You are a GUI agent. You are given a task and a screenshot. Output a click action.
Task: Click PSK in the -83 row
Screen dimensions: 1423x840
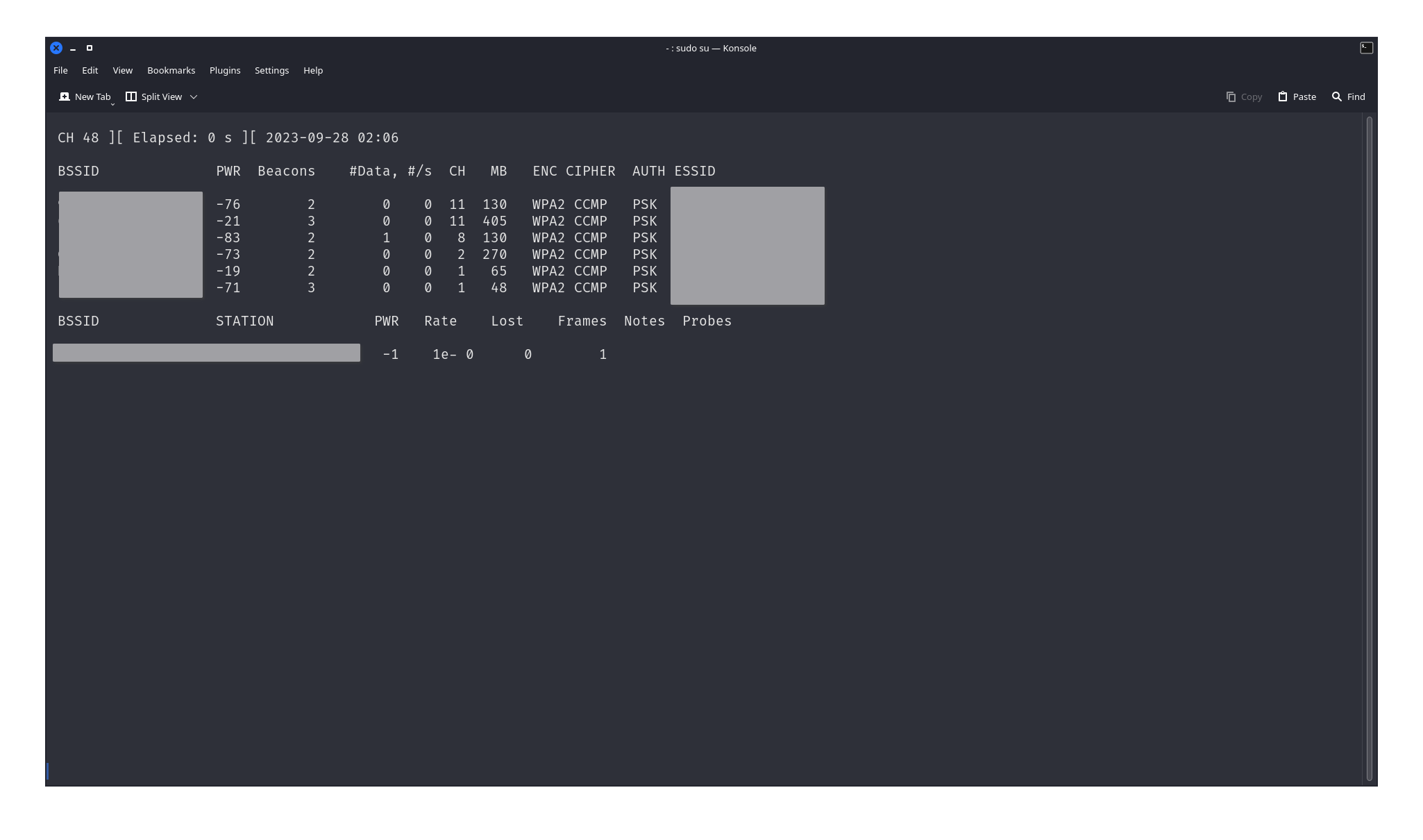(x=645, y=237)
